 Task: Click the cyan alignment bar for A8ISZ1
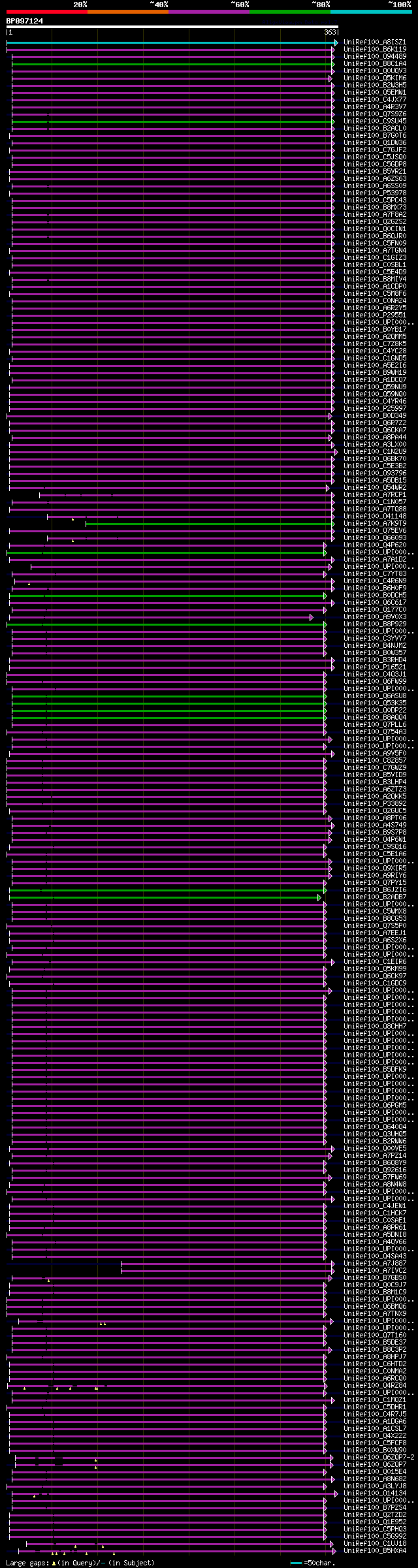[x=172, y=42]
